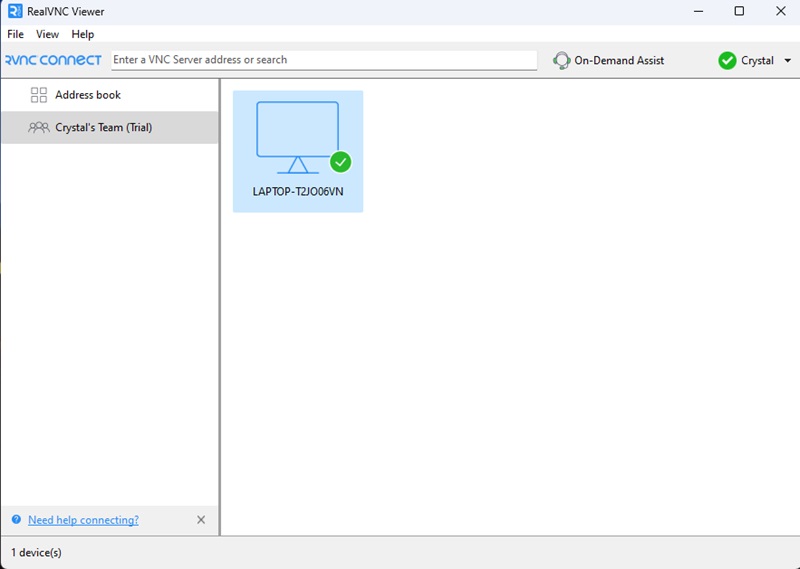Maximize the RealVNC Viewer window
Screen dimensions: 800x569
(x=739, y=11)
